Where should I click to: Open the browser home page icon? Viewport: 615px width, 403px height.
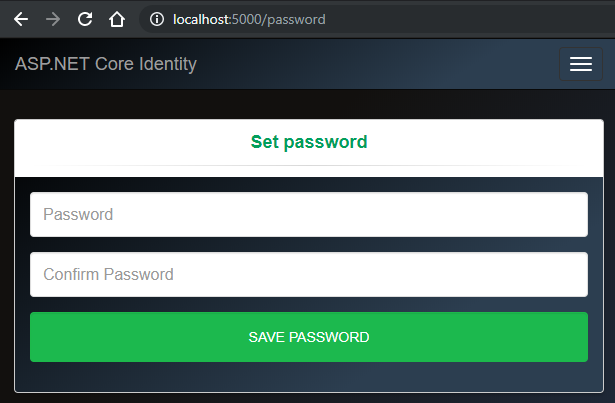pyautogui.click(x=117, y=19)
